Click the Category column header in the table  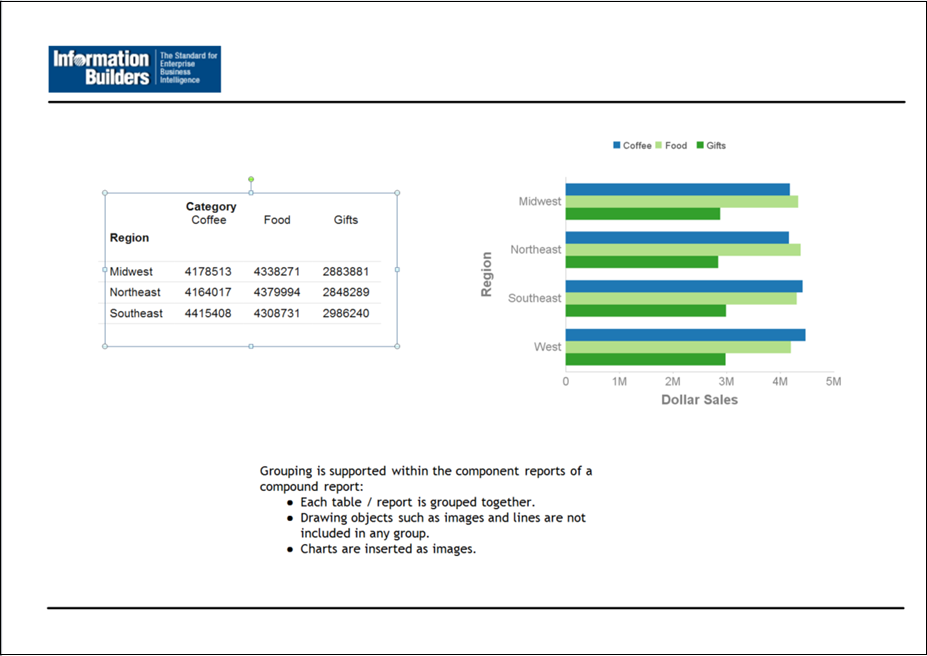click(x=211, y=207)
